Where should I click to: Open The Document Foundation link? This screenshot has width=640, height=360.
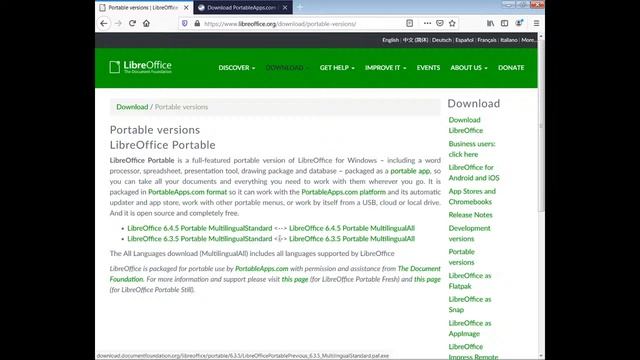419,269
